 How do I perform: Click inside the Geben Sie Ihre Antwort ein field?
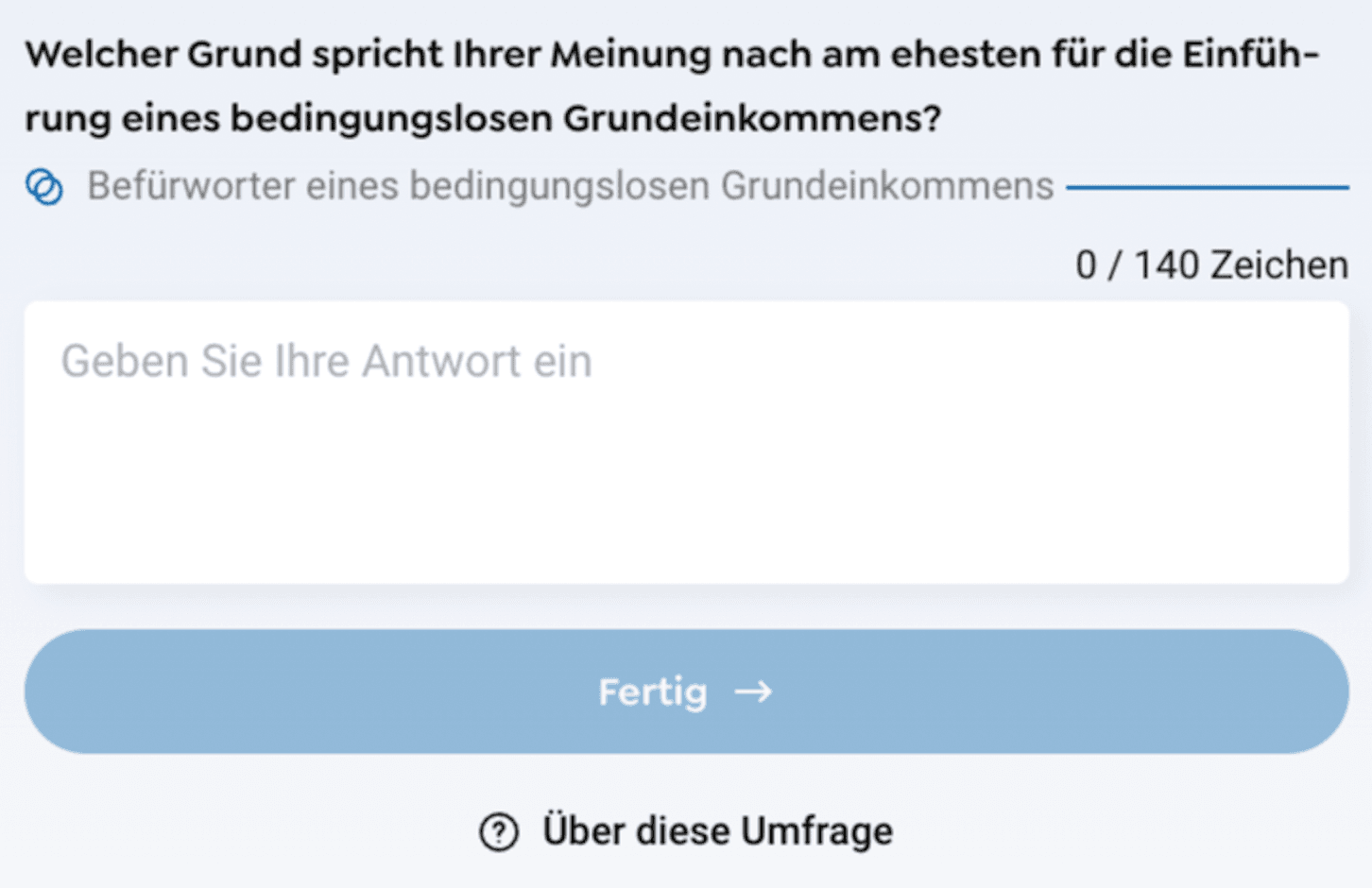[686, 439]
